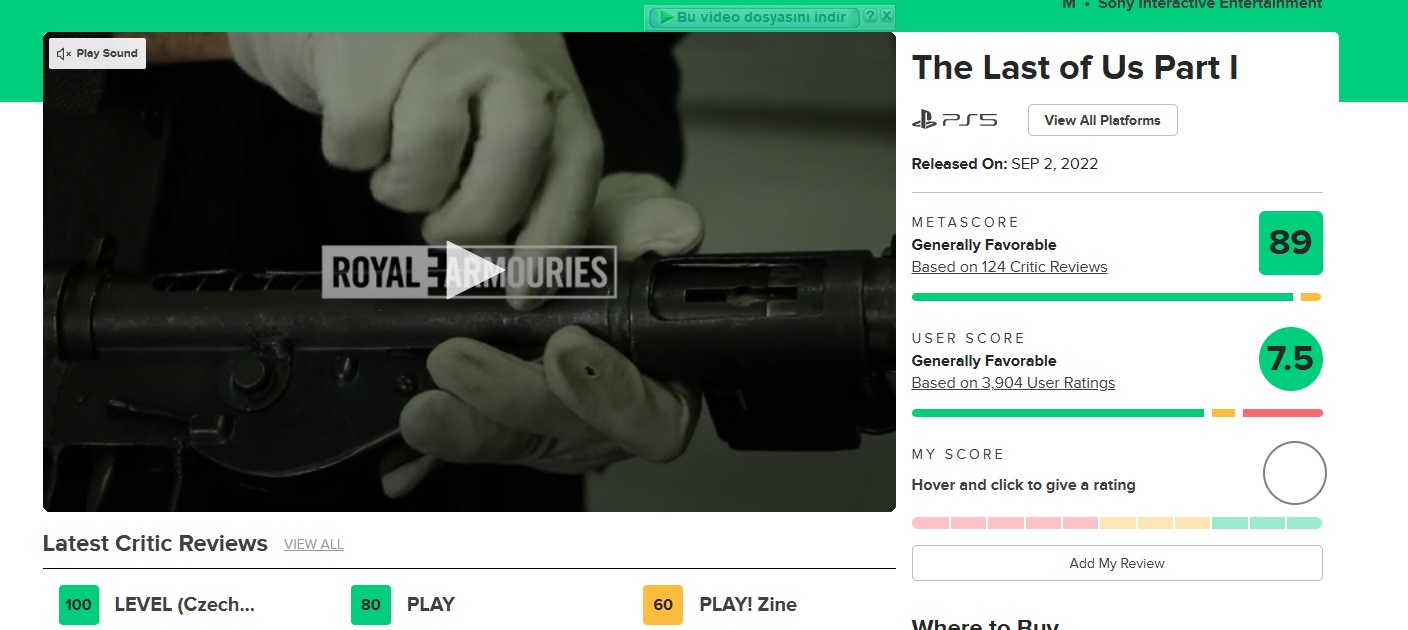The height and width of the screenshot is (630, 1408).
Task: Download the video via the green overlay button
Action: 755,17
